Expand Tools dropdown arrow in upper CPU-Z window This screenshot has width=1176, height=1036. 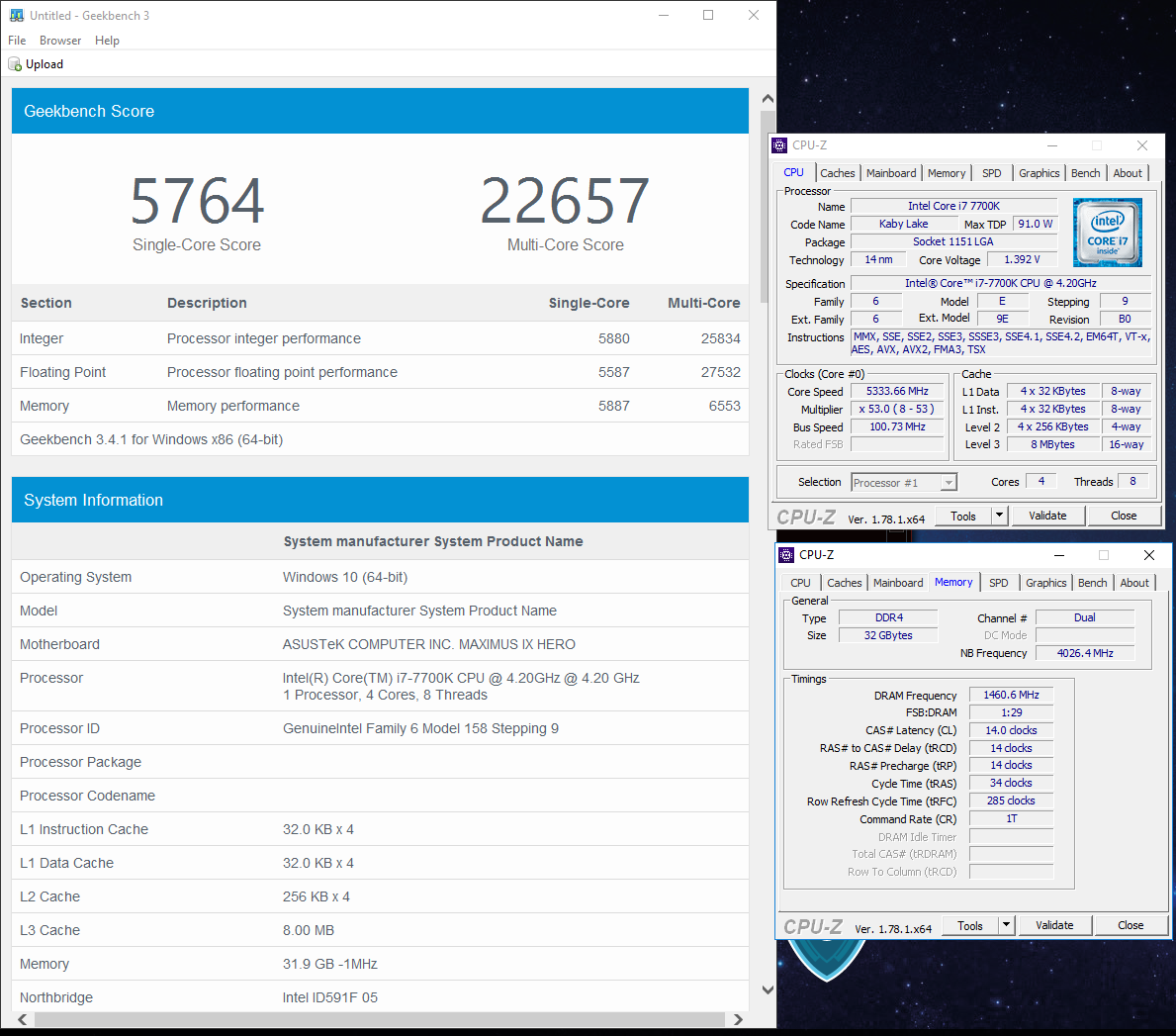(999, 516)
